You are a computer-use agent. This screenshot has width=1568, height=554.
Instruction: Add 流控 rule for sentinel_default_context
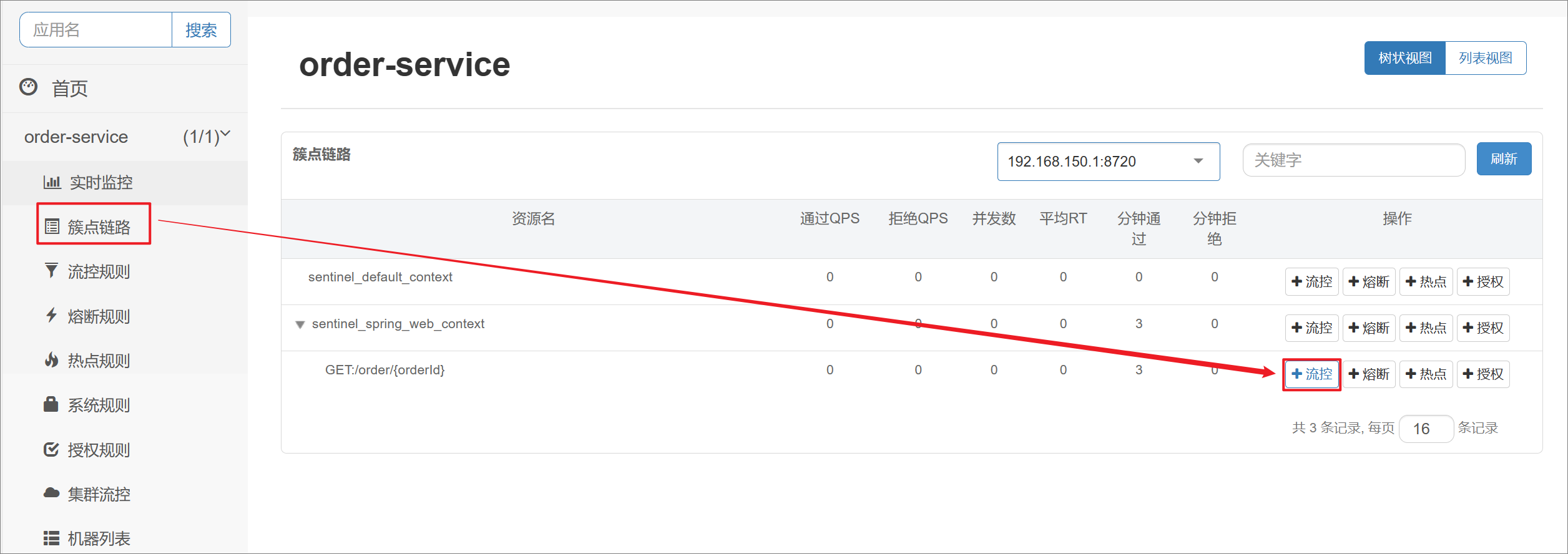(x=1311, y=281)
